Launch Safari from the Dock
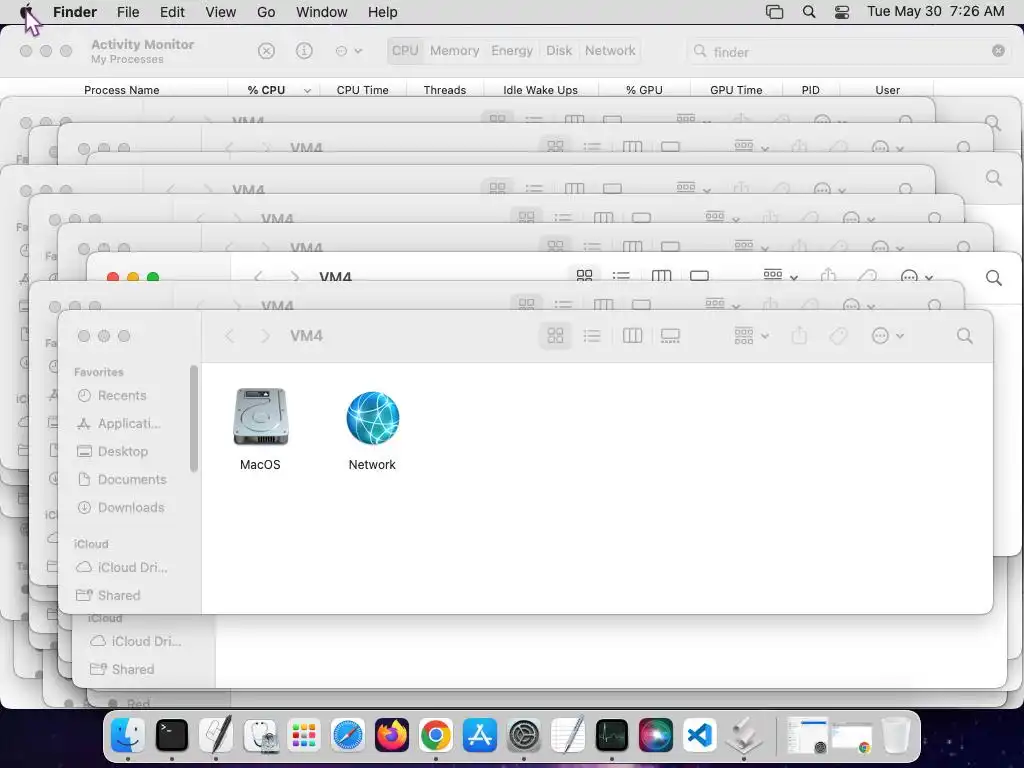Viewport: 1024px width, 768px height. click(x=347, y=735)
